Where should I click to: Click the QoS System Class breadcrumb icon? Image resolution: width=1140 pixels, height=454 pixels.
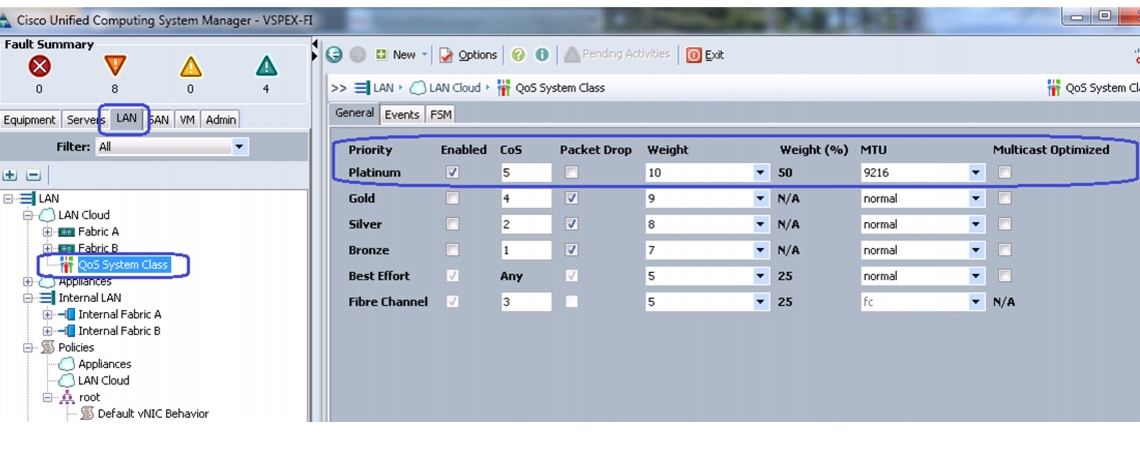(503, 88)
